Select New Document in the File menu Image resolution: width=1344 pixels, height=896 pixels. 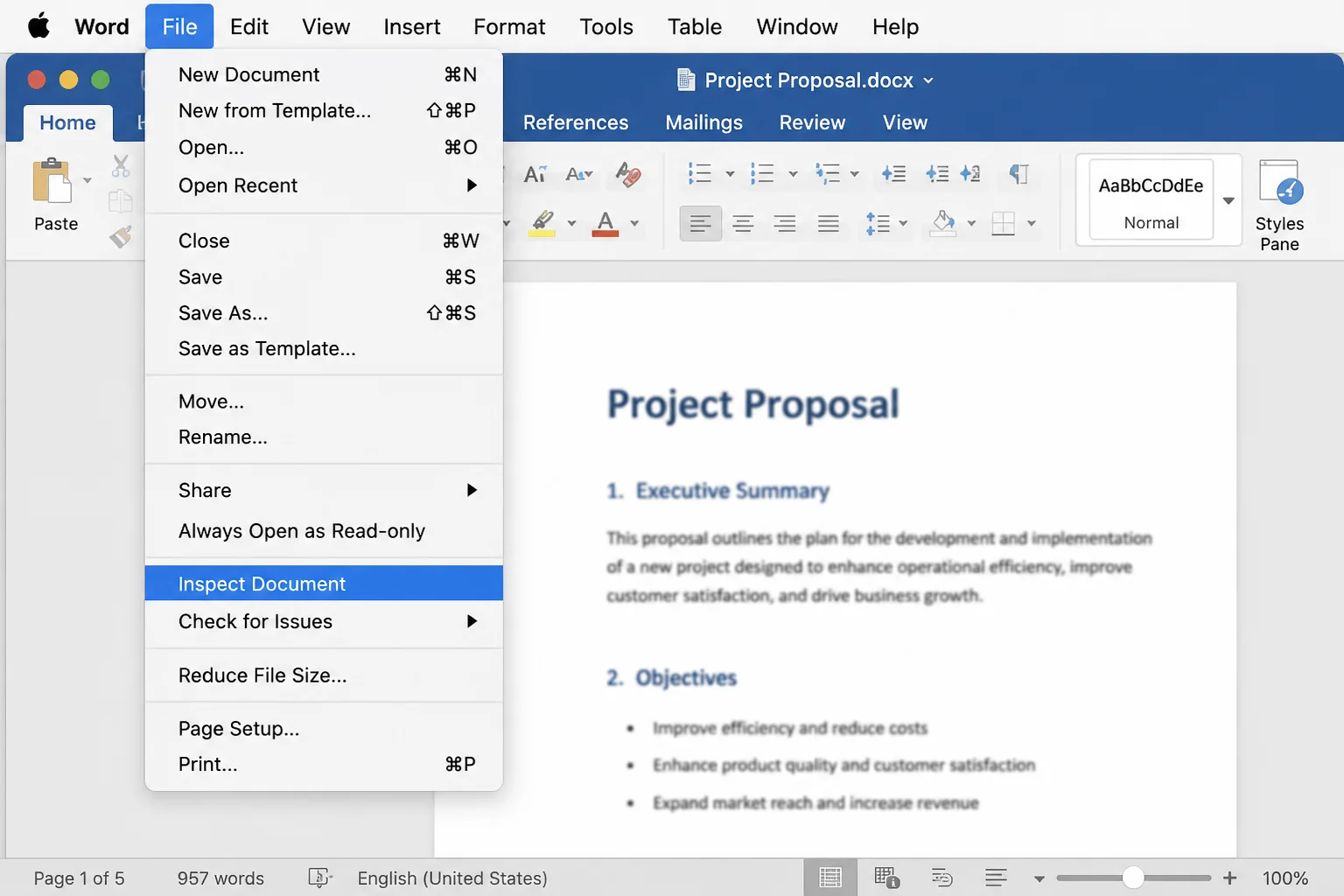324,75
